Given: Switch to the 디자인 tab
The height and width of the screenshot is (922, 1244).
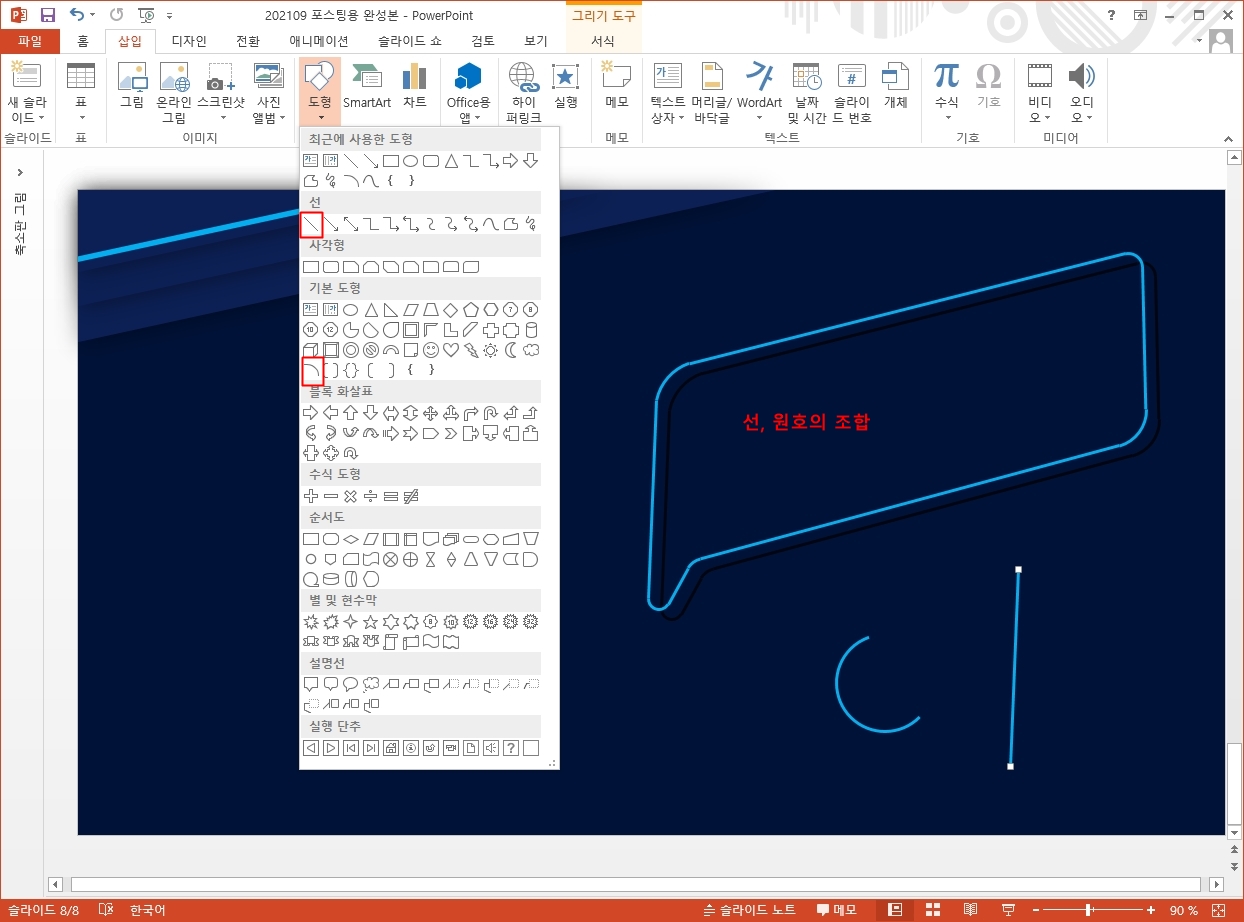Looking at the screenshot, I should coord(189,41).
